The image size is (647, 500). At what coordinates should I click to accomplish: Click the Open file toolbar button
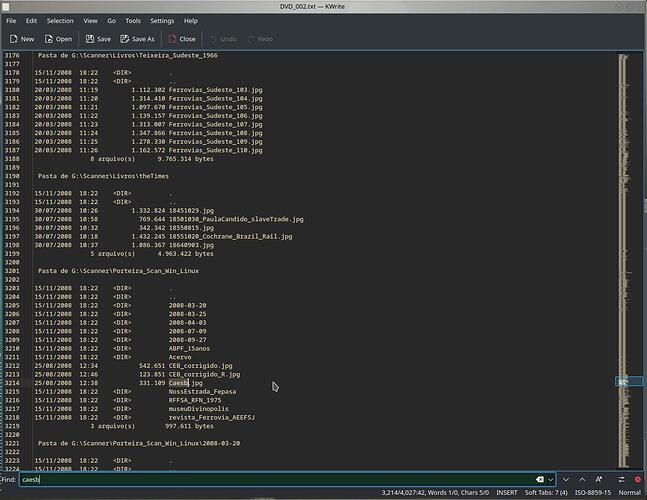[58, 39]
